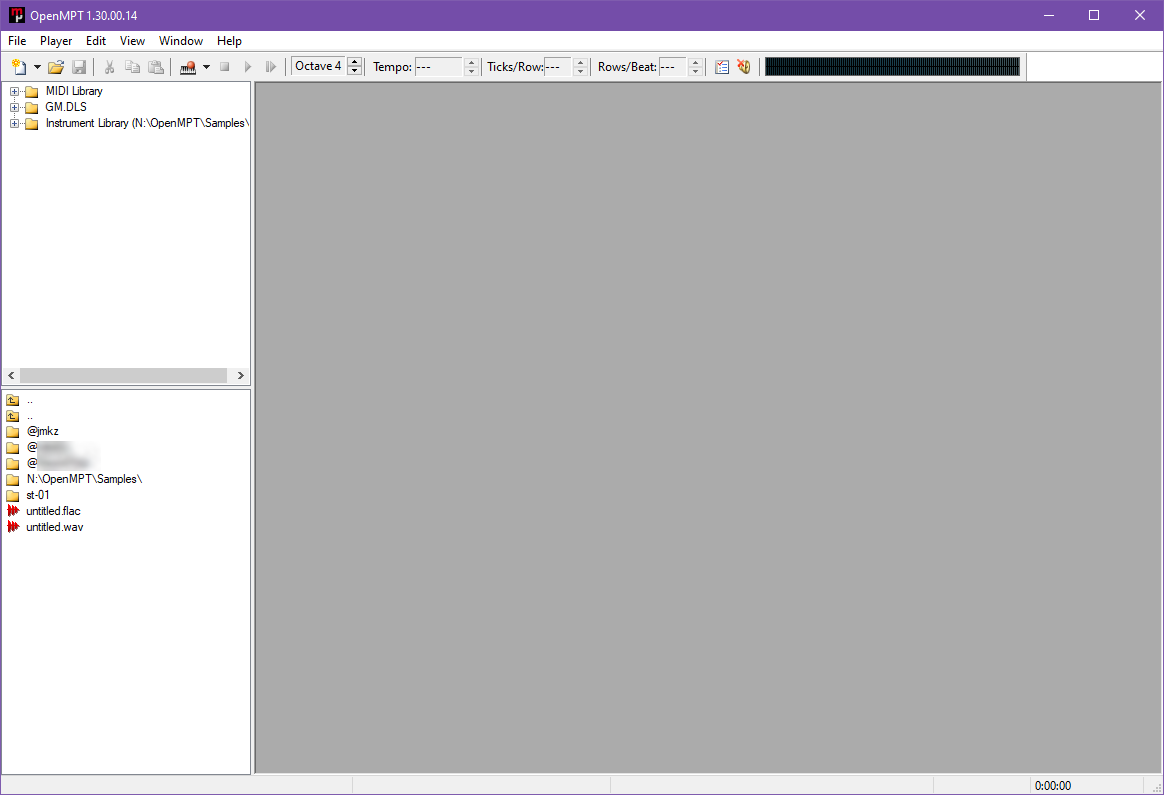Screen dimensions: 1164x795
Task: Select the untitled.wav sample file
Action: coord(54,527)
